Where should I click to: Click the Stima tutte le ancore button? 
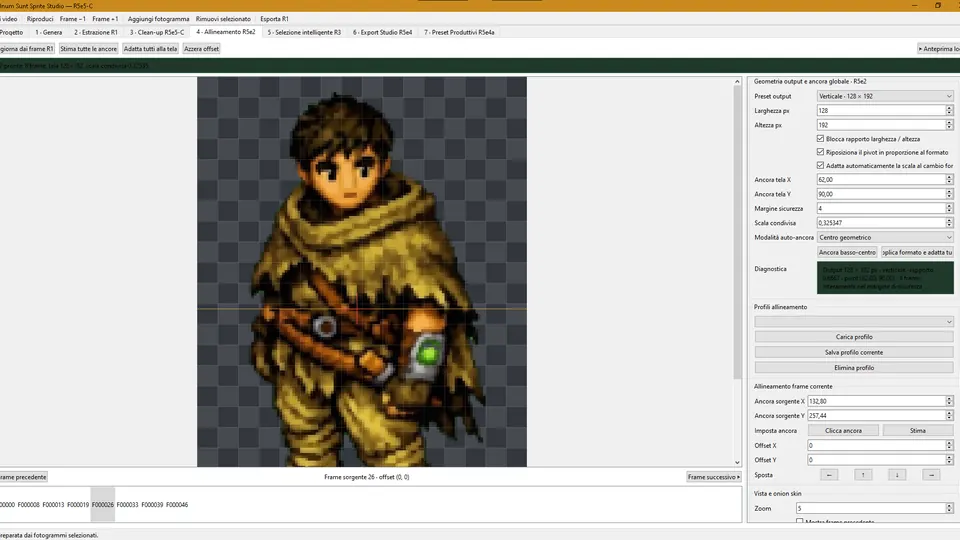pos(88,48)
